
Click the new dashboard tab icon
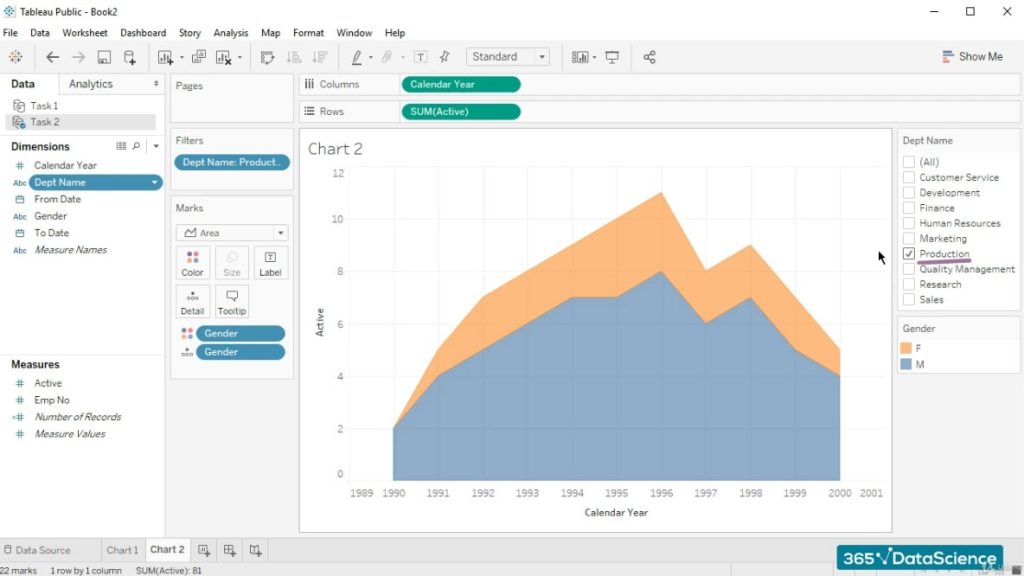click(x=229, y=551)
